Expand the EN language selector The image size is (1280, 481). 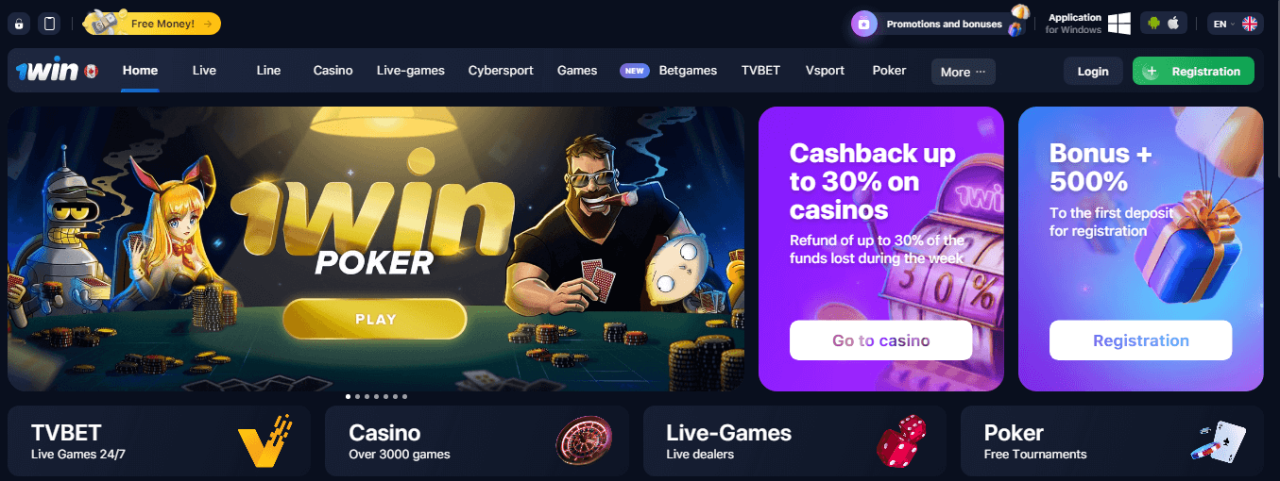pyautogui.click(x=1236, y=23)
